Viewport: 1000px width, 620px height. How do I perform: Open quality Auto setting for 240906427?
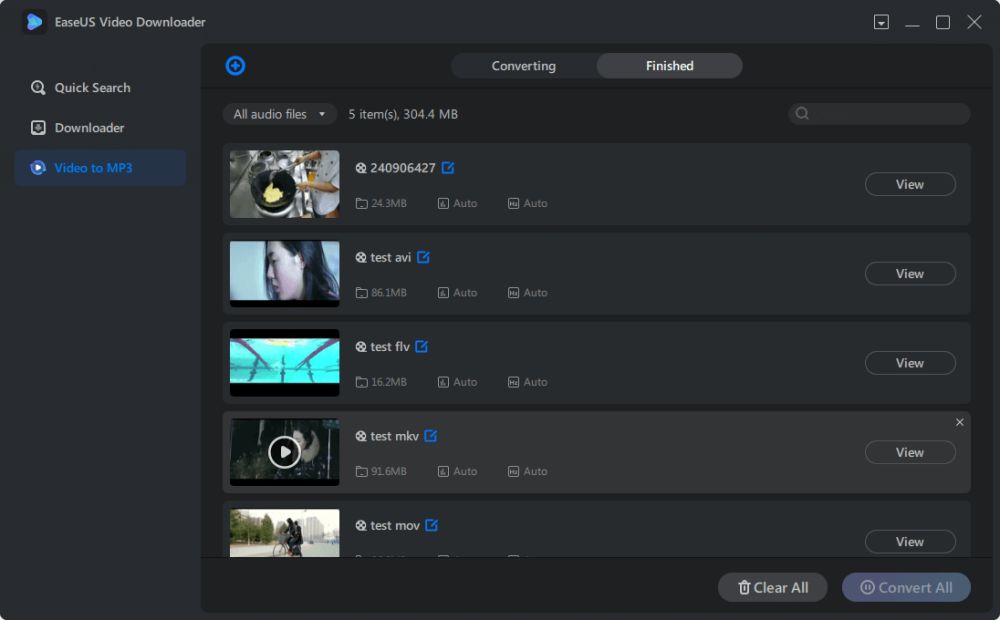coord(457,203)
